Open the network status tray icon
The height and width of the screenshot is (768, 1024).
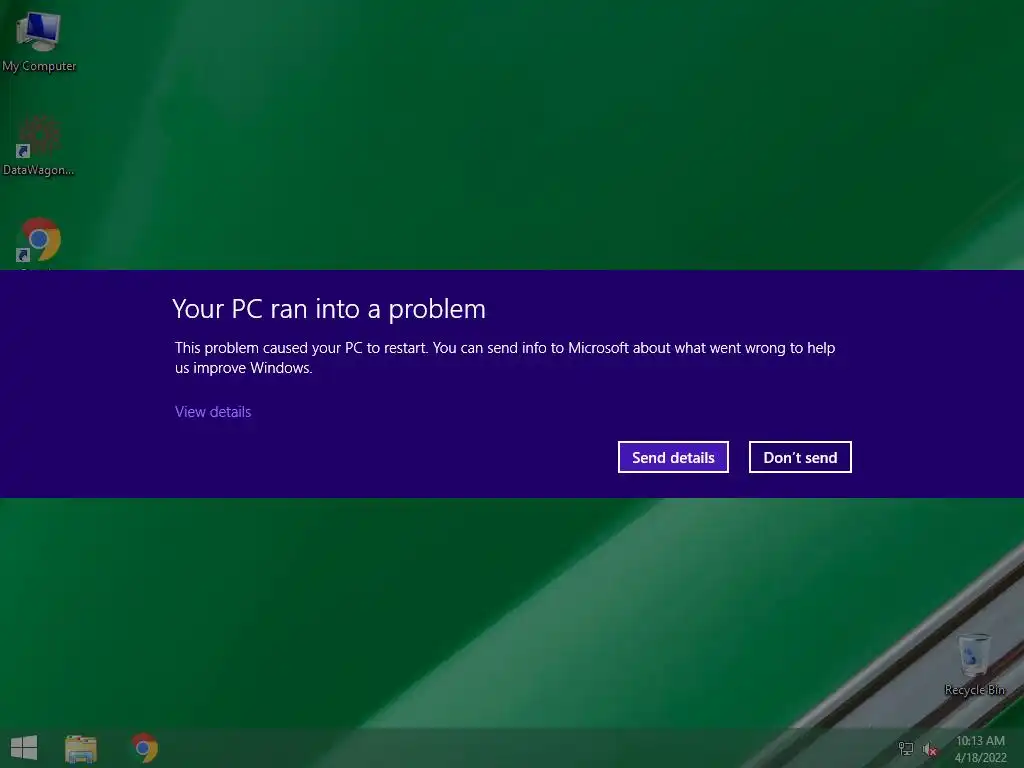(906, 749)
